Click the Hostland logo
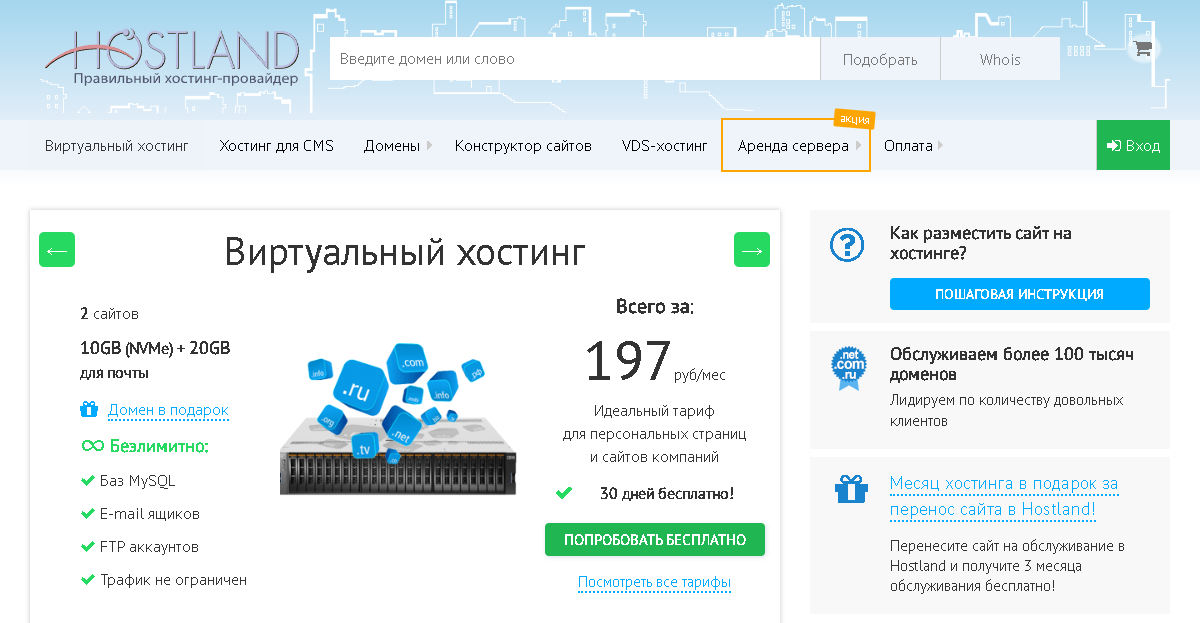Image resolution: width=1200 pixels, height=623 pixels. click(x=172, y=57)
